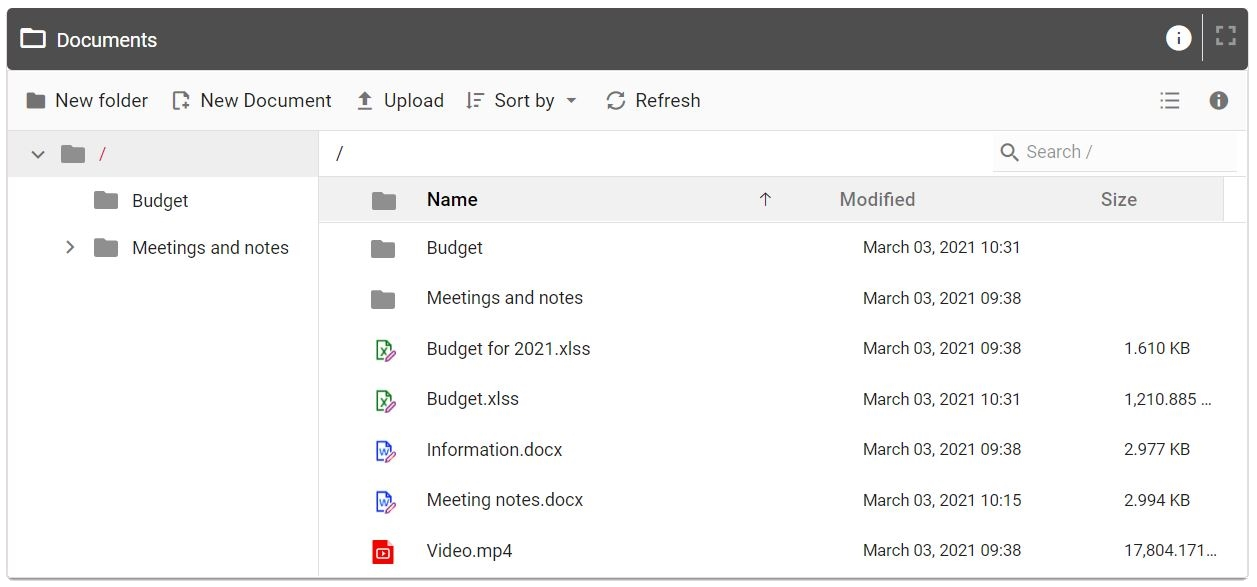Image resolution: width=1257 pixels, height=587 pixels.
Task: Enter fullscreen mode with the corner icon
Action: (1226, 38)
